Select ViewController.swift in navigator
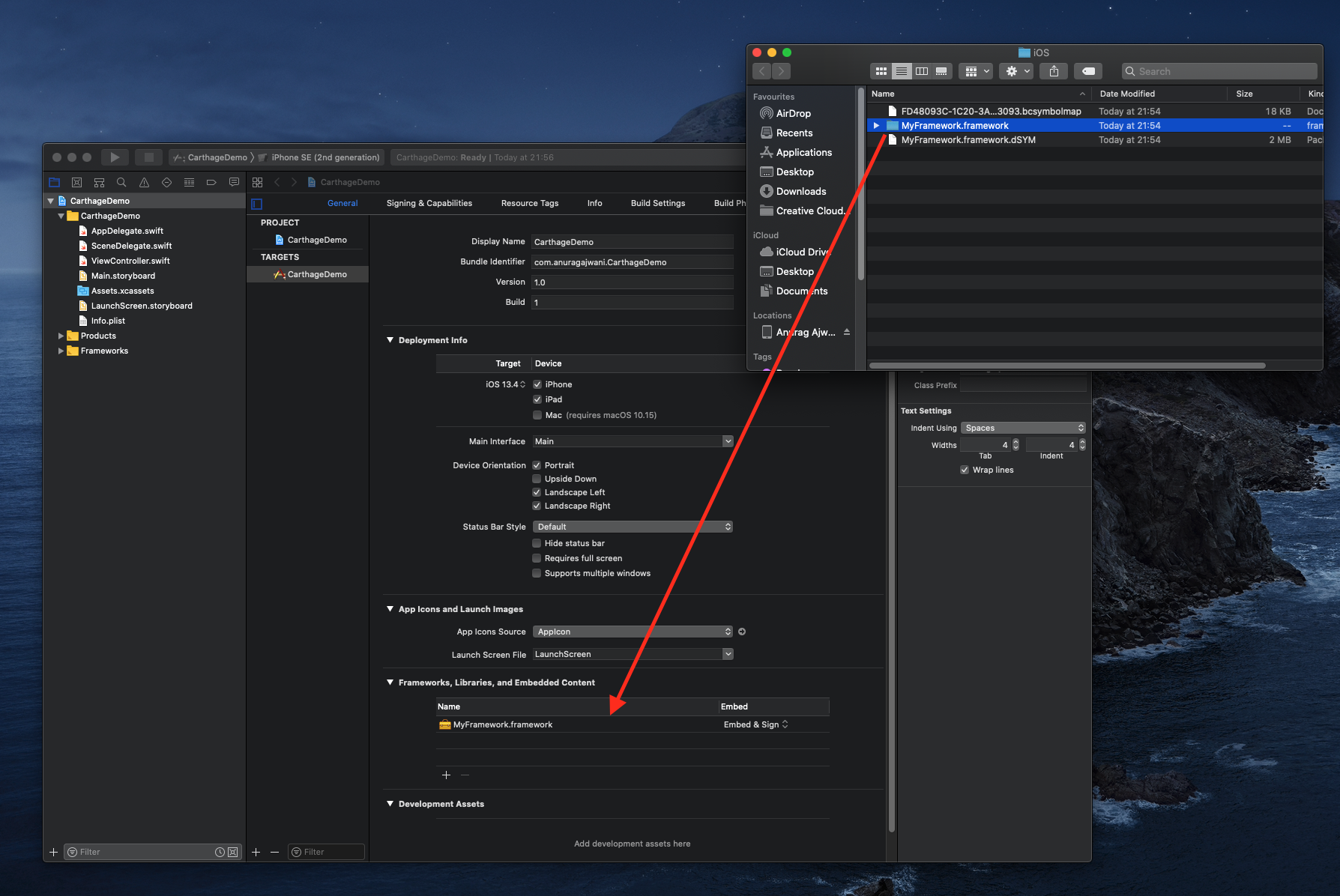The image size is (1340, 896). 130,261
